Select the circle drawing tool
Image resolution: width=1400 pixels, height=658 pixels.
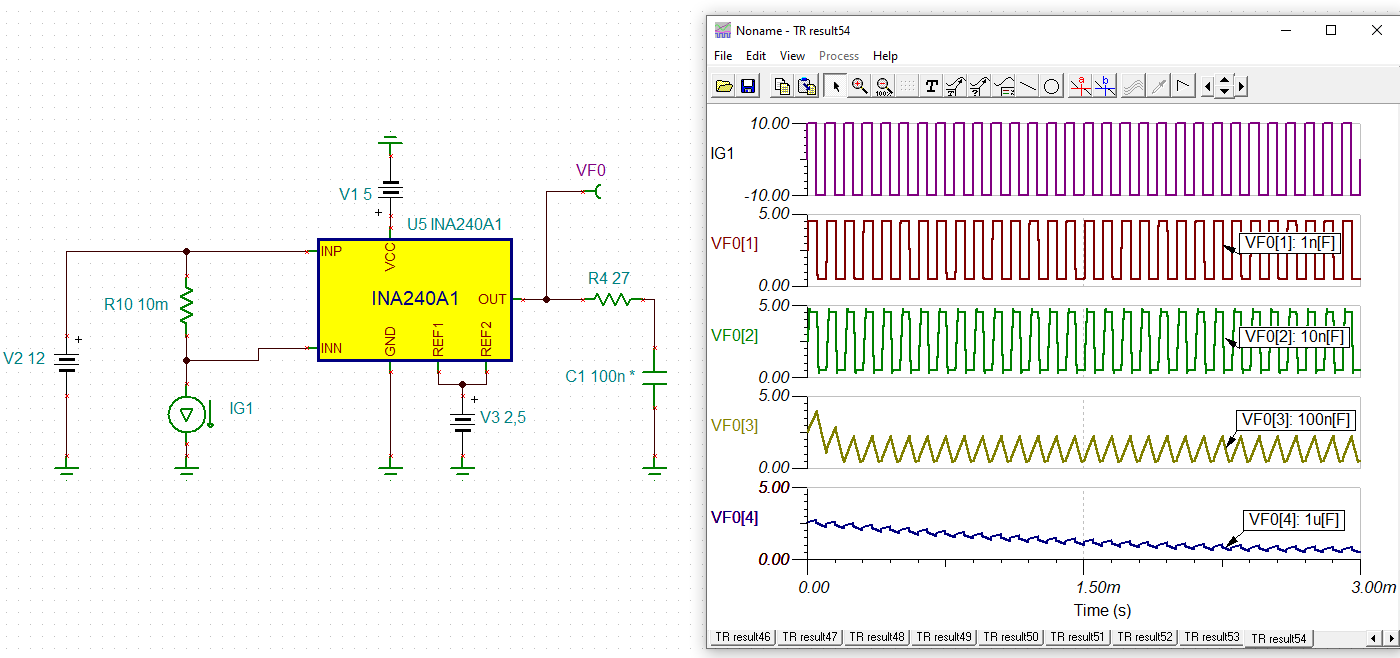pos(1051,86)
